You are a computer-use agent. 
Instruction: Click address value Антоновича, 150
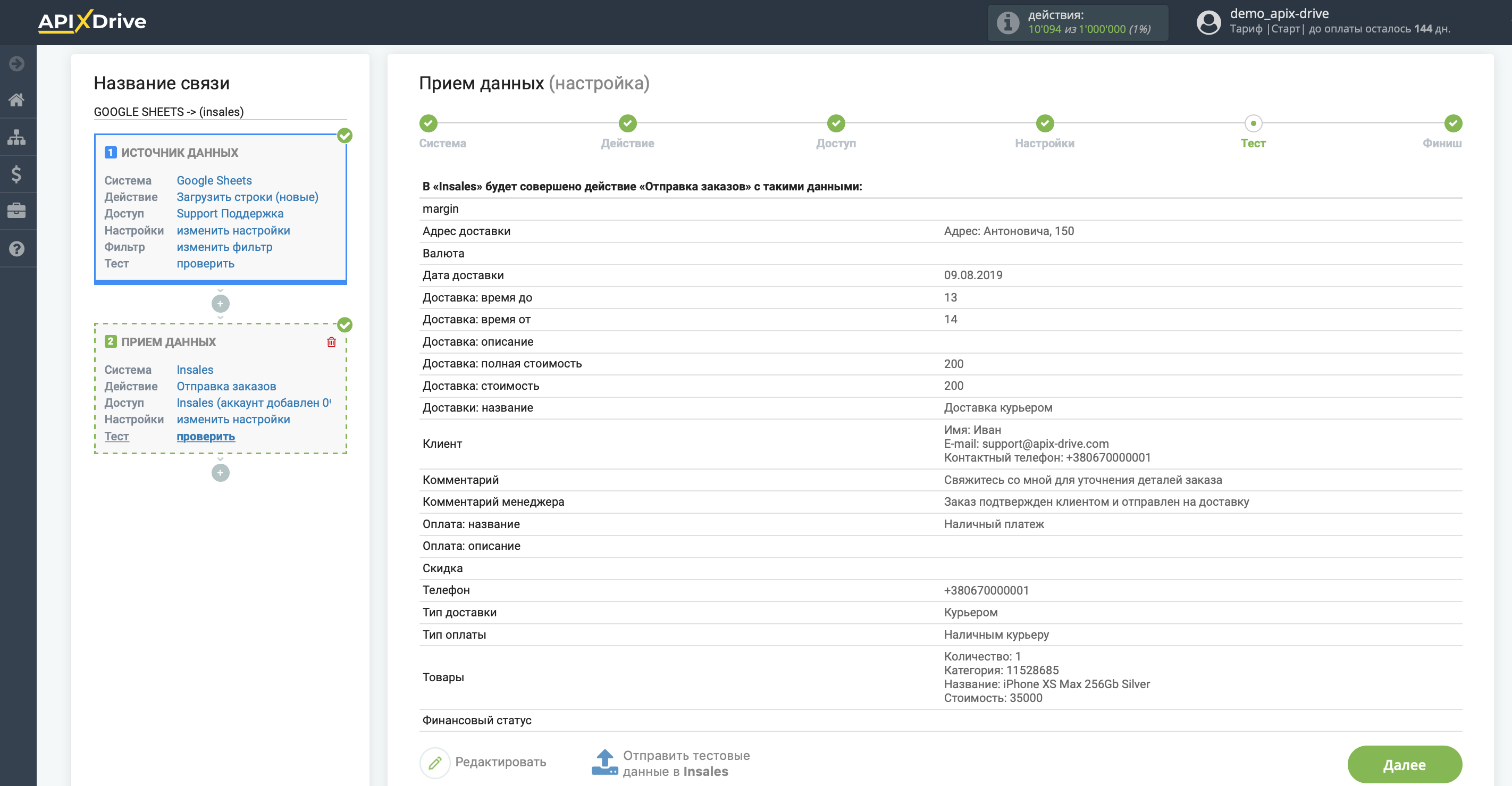coord(1009,231)
